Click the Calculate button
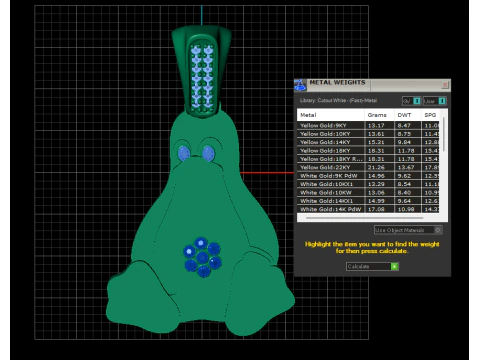Viewport: 480px width, 360px height. click(372, 266)
